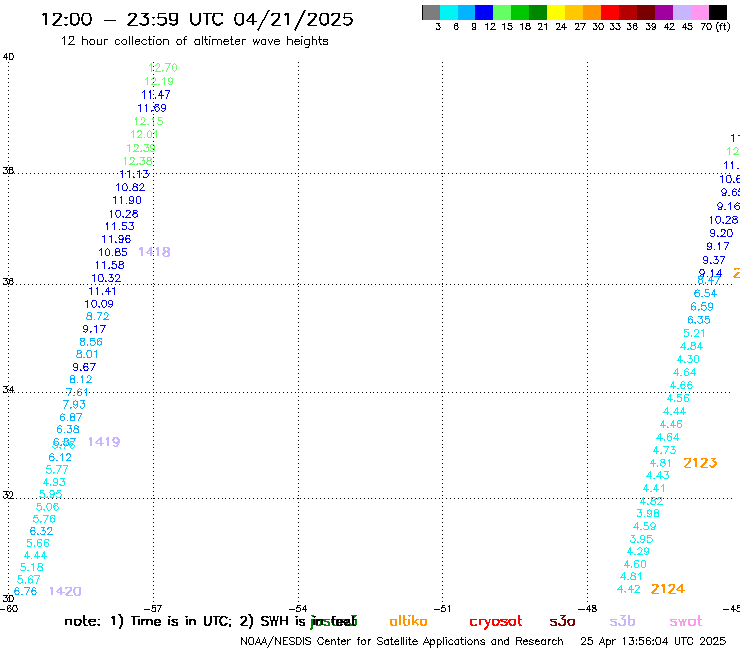Select the 4.73 reading
The image size is (740, 650).
(664, 450)
